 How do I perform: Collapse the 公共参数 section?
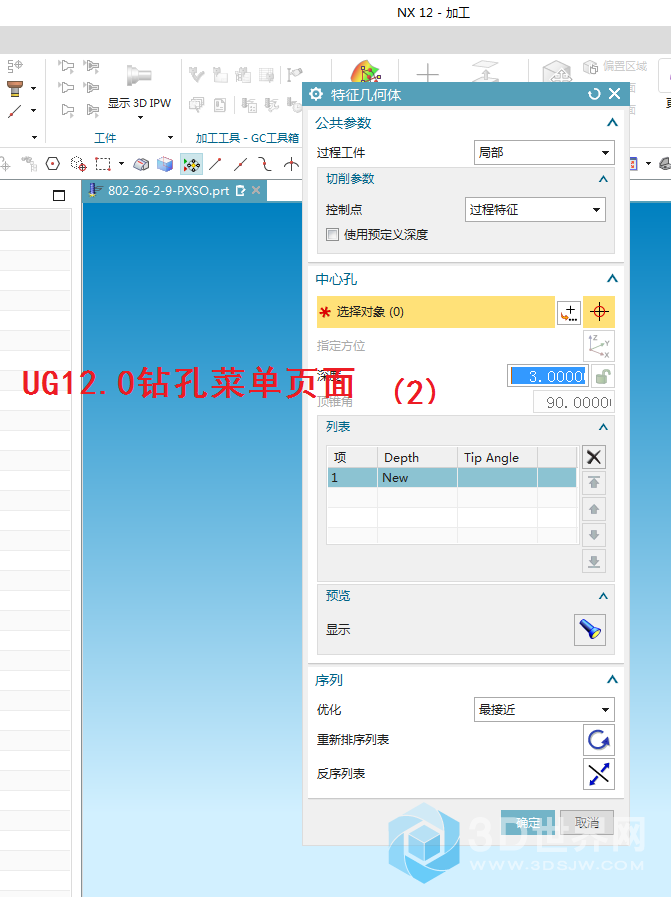pos(612,122)
